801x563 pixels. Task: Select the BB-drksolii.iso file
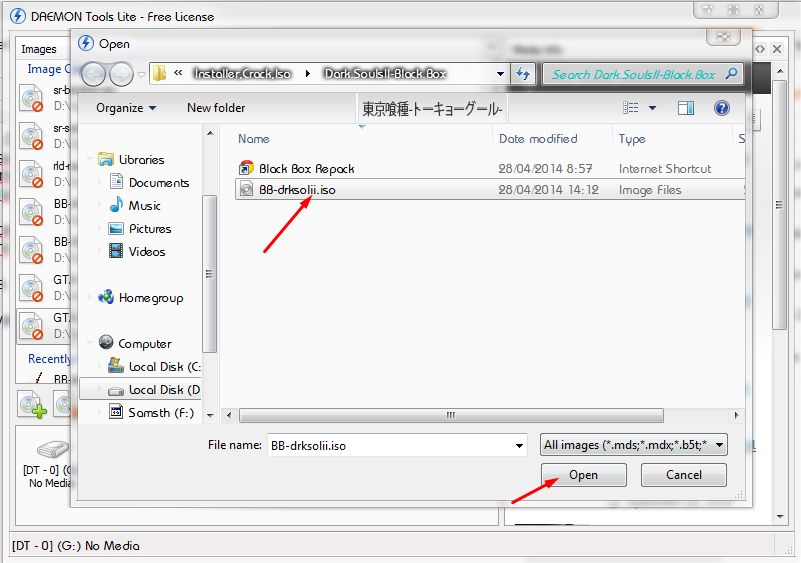pyautogui.click(x=489, y=190)
